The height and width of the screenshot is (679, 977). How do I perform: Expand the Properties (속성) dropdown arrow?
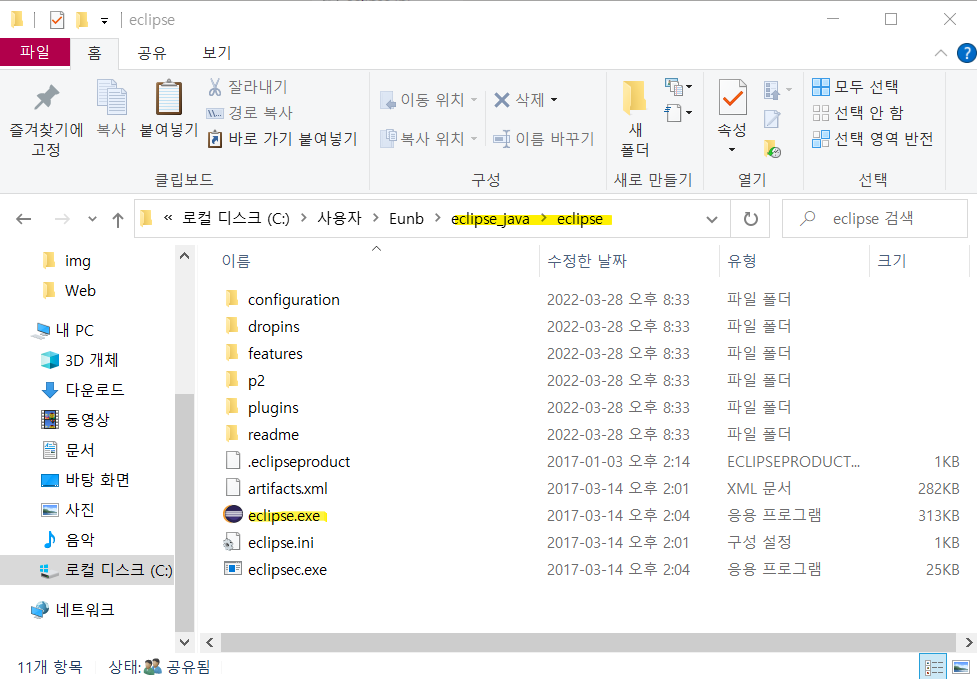732,150
